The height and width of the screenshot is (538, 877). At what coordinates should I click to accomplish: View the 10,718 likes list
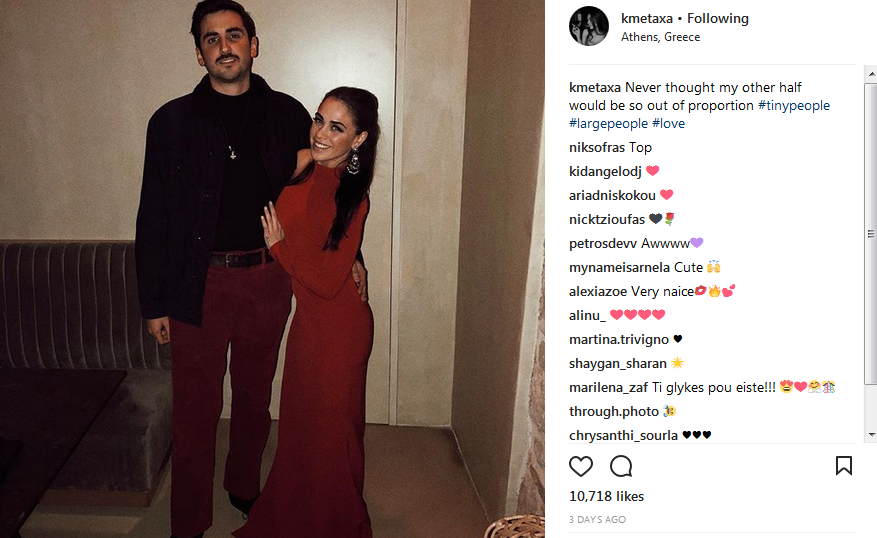(x=606, y=497)
